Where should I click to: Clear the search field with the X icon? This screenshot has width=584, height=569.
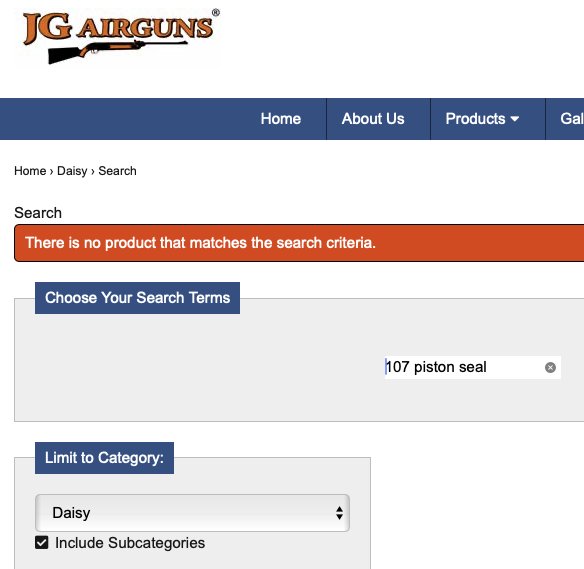(550, 368)
